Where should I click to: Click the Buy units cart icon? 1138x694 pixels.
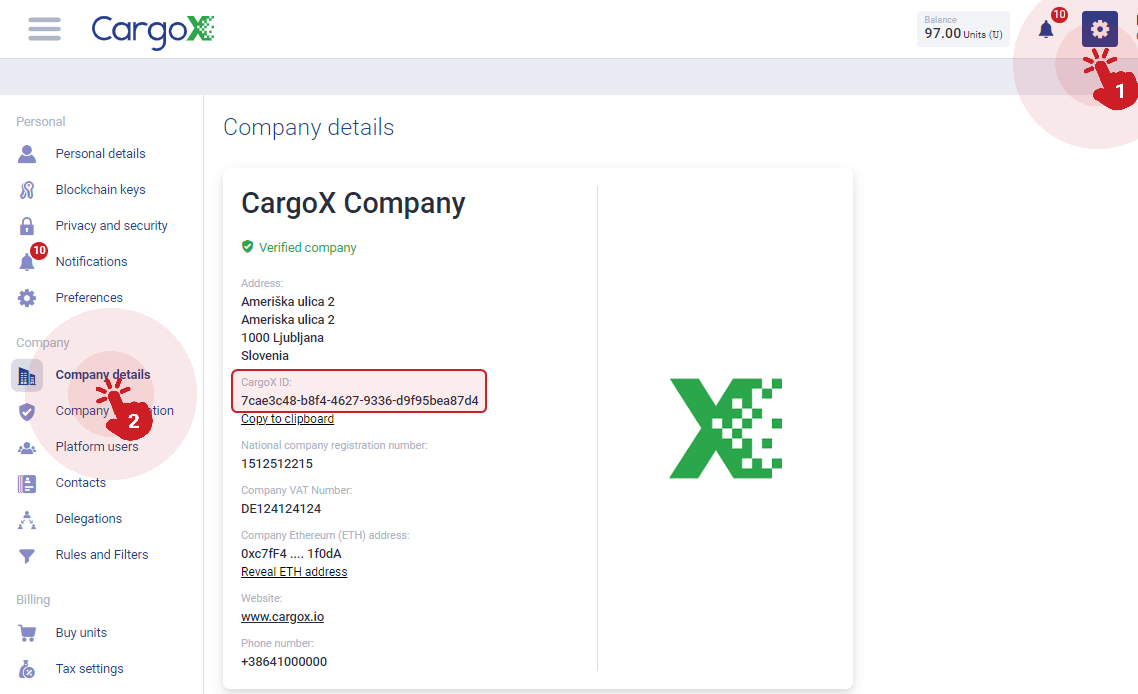click(x=27, y=633)
